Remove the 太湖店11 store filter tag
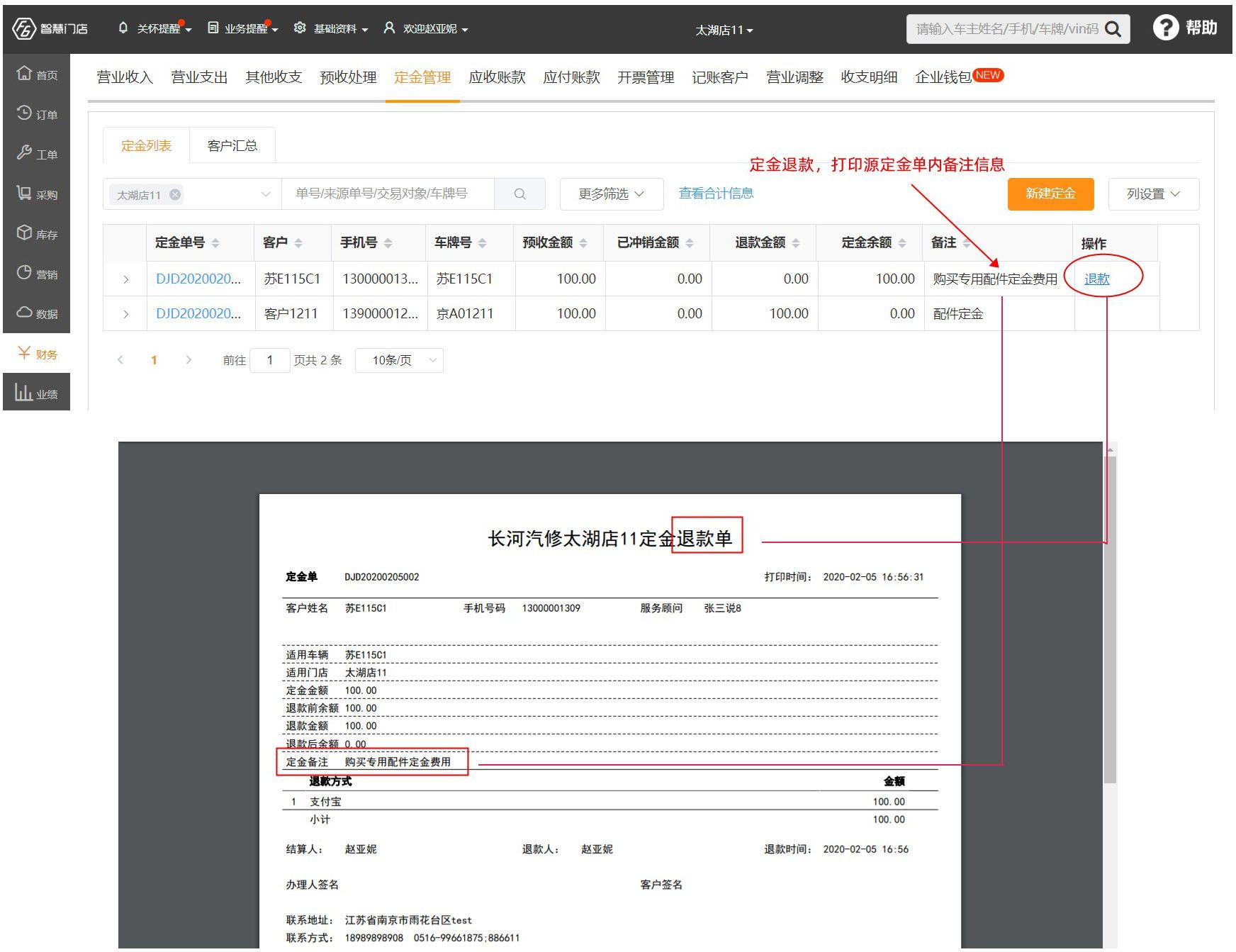Viewport: 1236px width, 952px height. (x=175, y=194)
